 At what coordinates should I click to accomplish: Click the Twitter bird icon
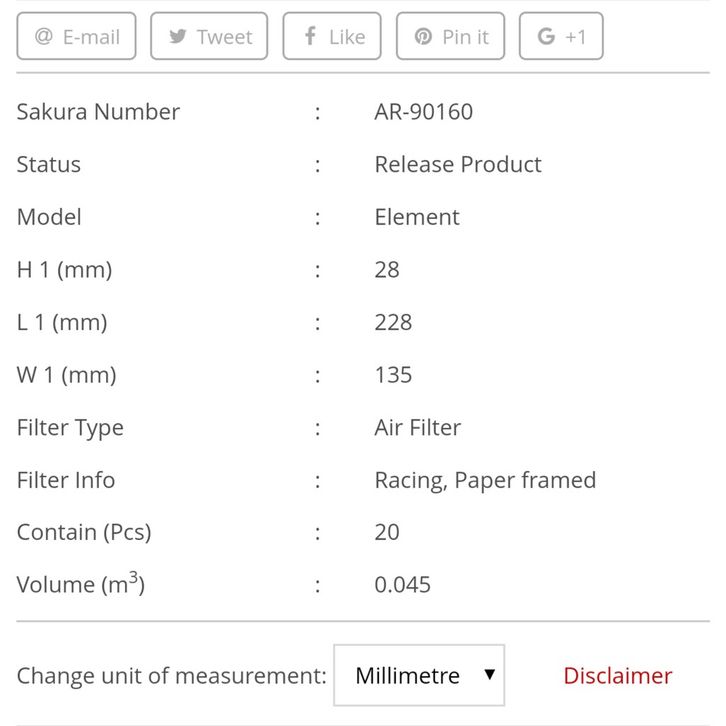click(x=178, y=37)
